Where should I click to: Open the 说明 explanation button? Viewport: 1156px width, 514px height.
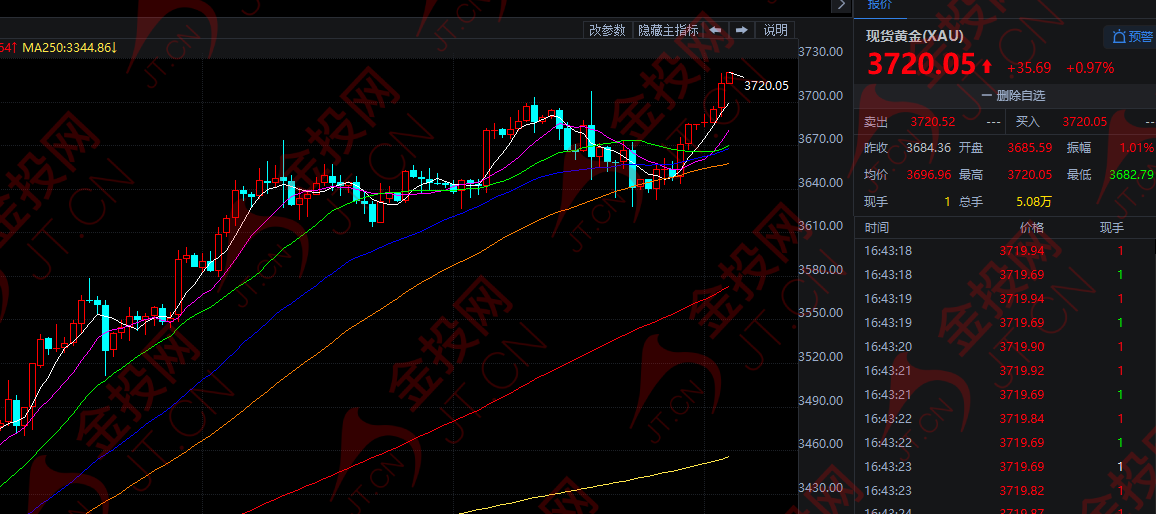coord(776,30)
